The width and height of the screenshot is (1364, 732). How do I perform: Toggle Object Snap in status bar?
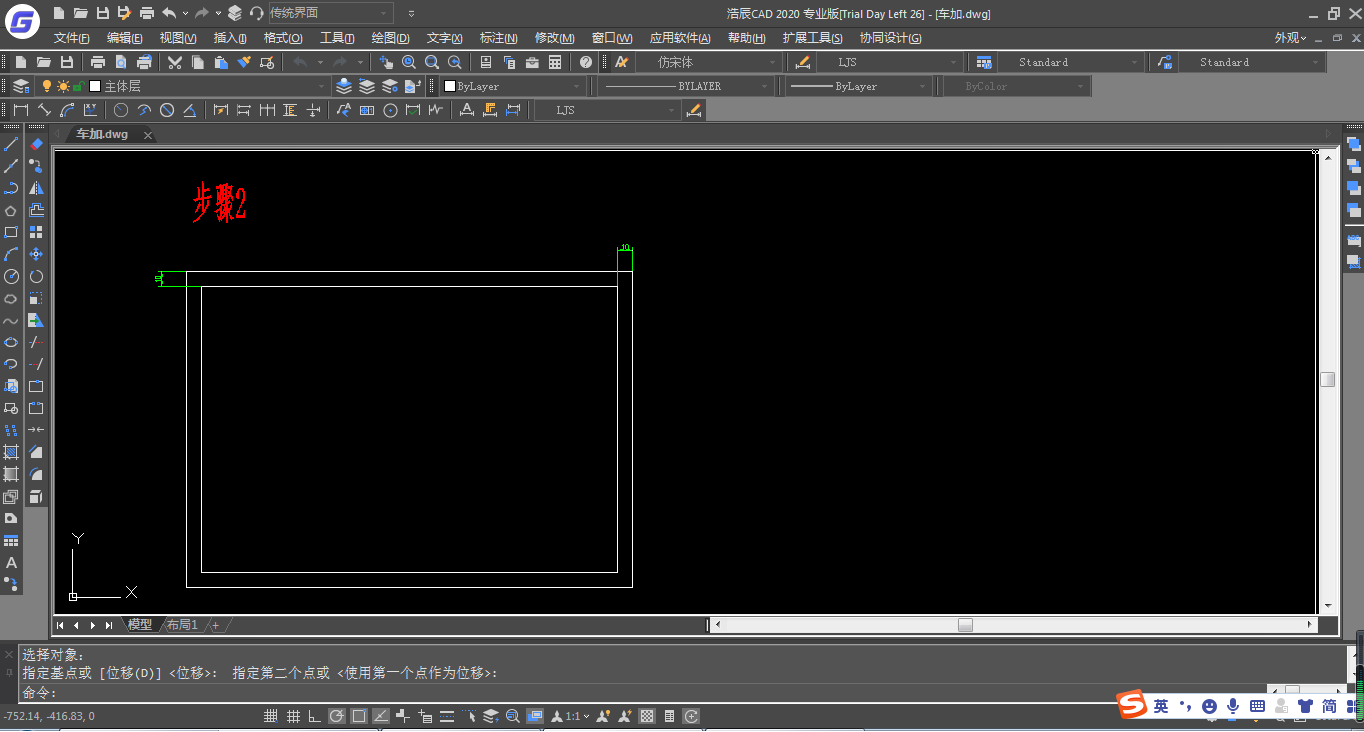(359, 716)
